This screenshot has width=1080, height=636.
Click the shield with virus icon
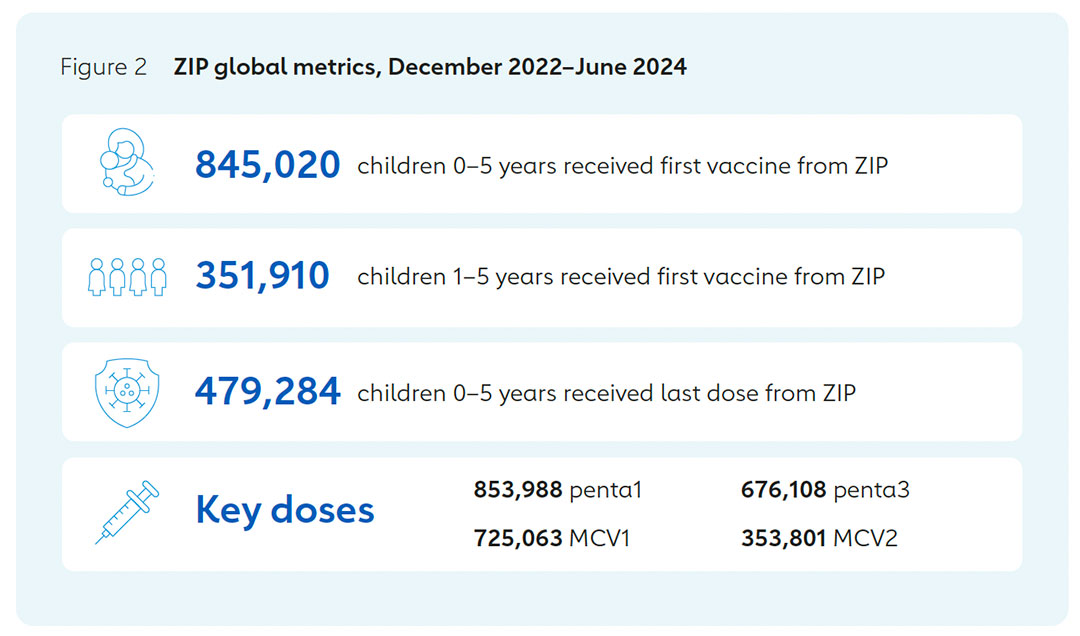pos(127,392)
